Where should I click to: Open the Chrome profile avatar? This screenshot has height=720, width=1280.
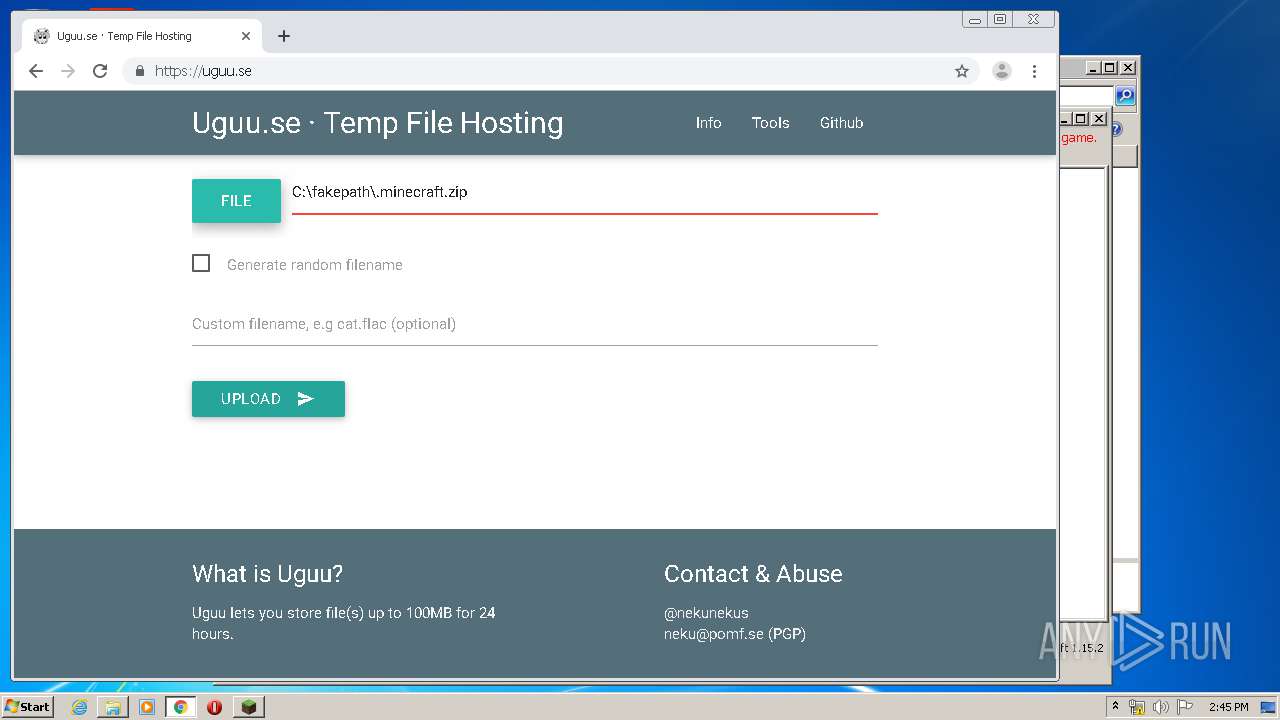coord(1001,71)
